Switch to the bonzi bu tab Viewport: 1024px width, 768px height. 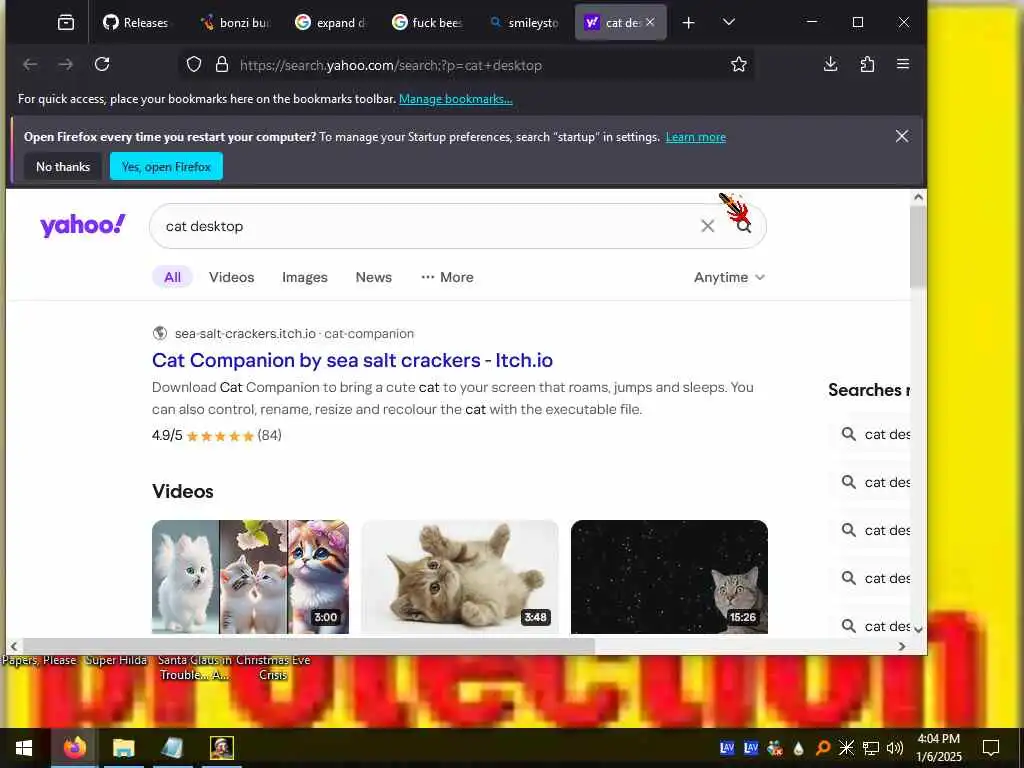[237, 23]
